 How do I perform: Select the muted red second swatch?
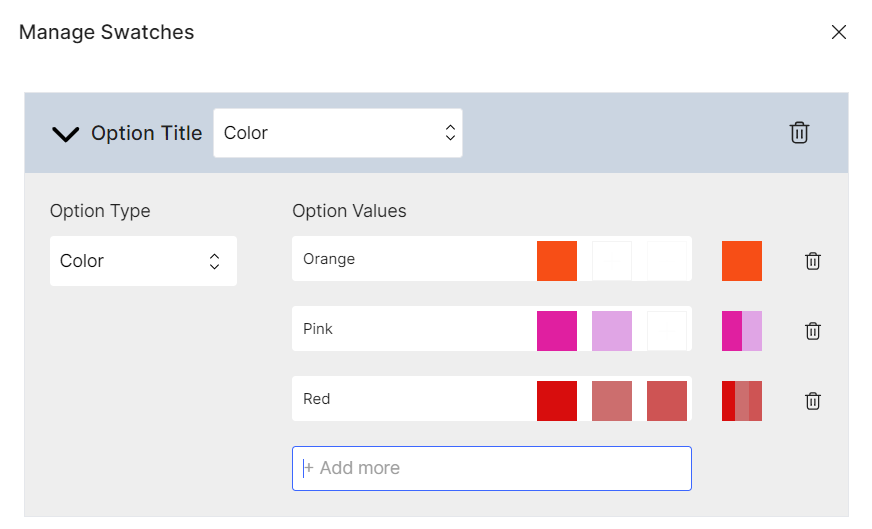point(612,401)
